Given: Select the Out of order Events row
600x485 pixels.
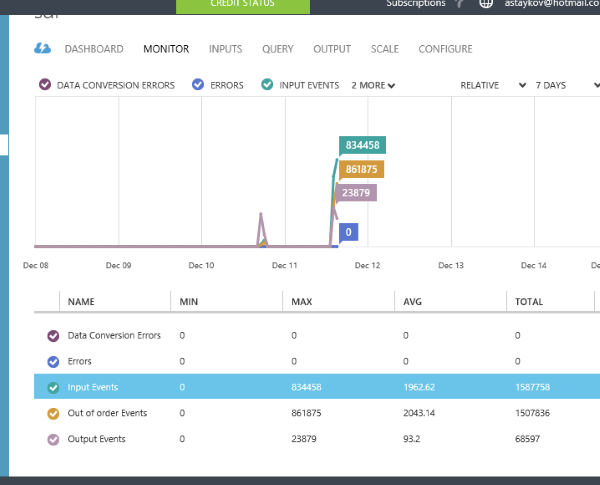Looking at the screenshot, I should (x=317, y=413).
